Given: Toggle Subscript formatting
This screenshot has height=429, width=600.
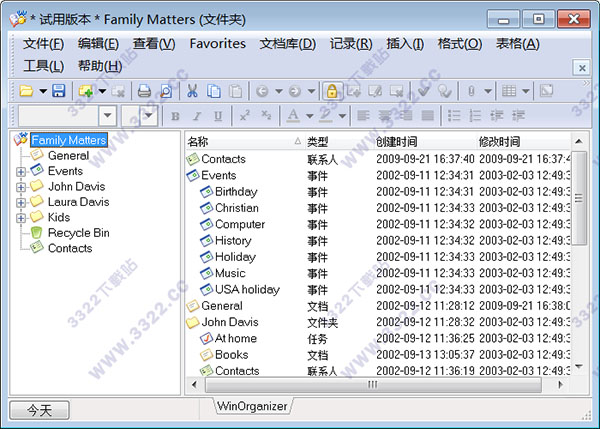Looking at the screenshot, I should pyautogui.click(x=266, y=115).
